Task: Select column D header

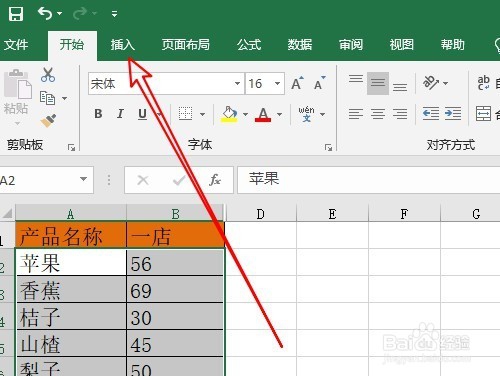Action: coord(261,213)
